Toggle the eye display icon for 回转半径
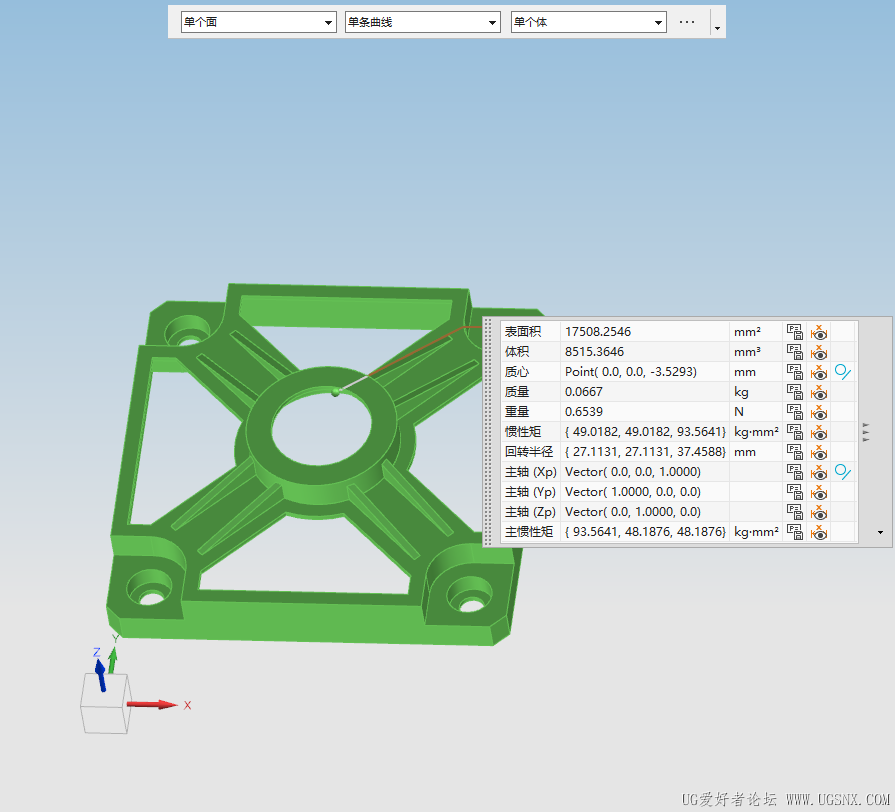Screen dimensions: 895x812 click(x=819, y=451)
